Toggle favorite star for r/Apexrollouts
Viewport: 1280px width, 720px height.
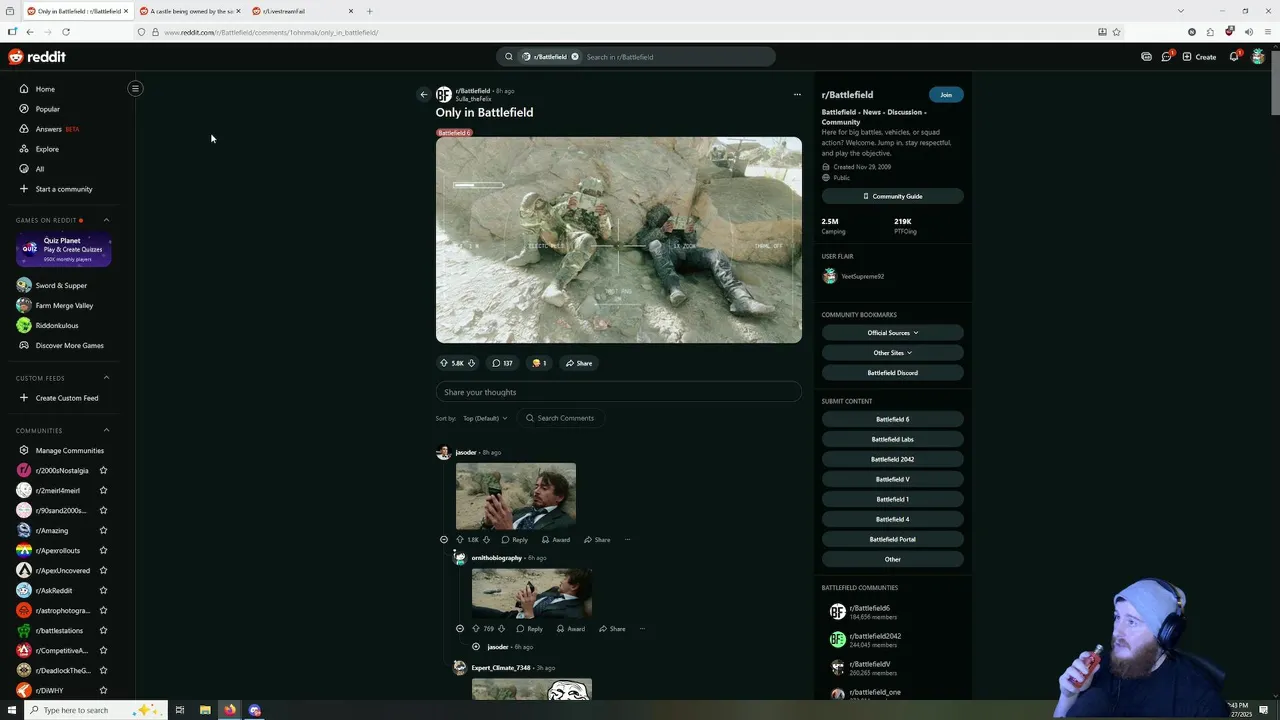[x=103, y=550]
